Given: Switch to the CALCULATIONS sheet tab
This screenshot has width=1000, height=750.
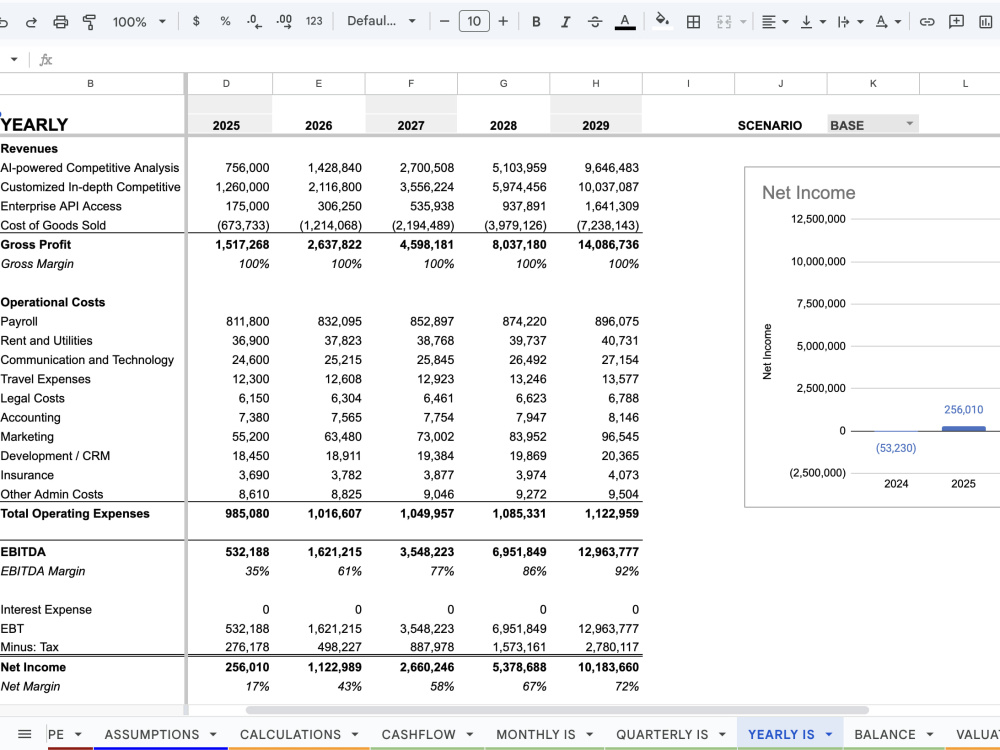Looking at the screenshot, I should point(290,734).
